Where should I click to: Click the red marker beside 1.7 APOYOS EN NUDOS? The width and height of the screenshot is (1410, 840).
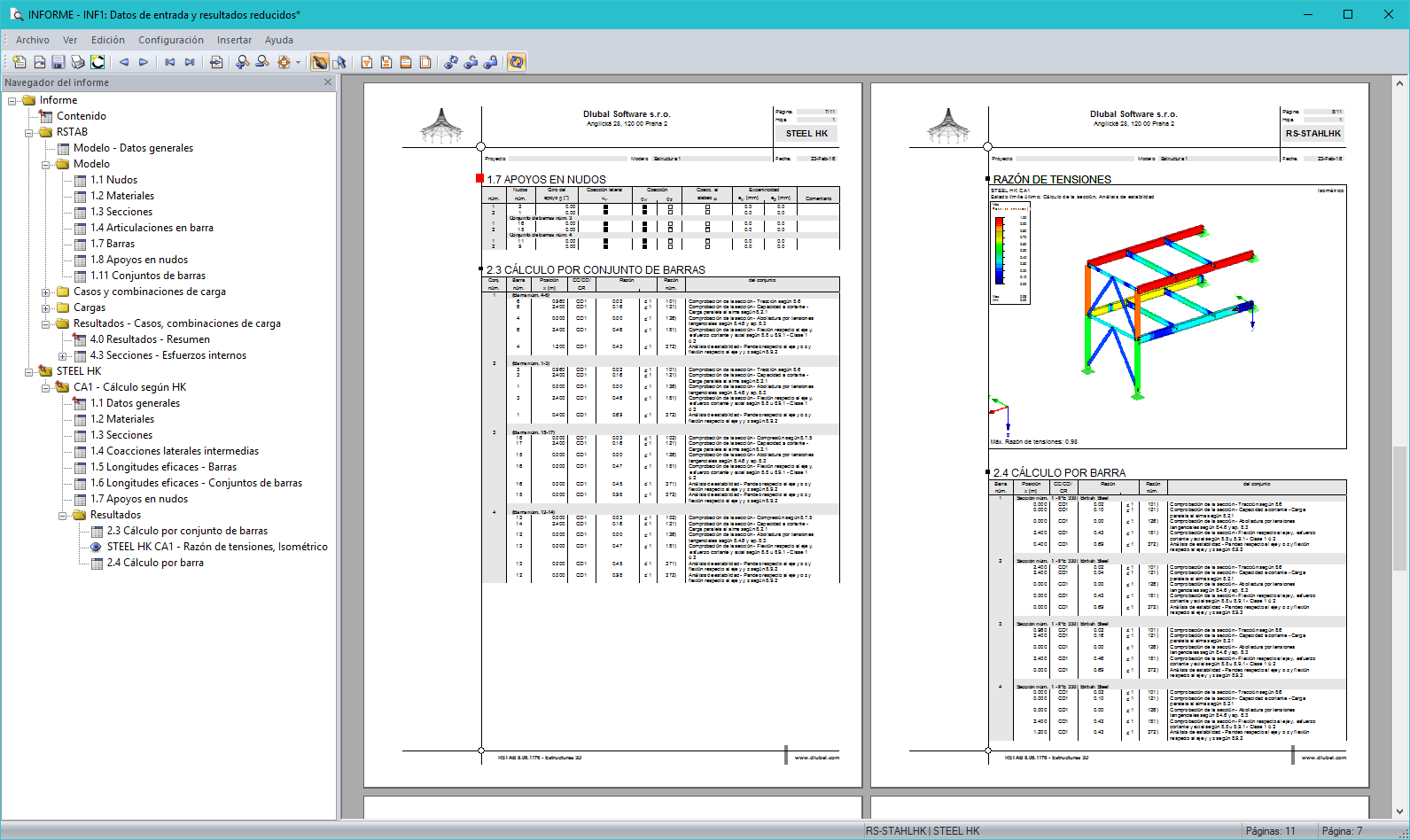pyautogui.click(x=480, y=179)
